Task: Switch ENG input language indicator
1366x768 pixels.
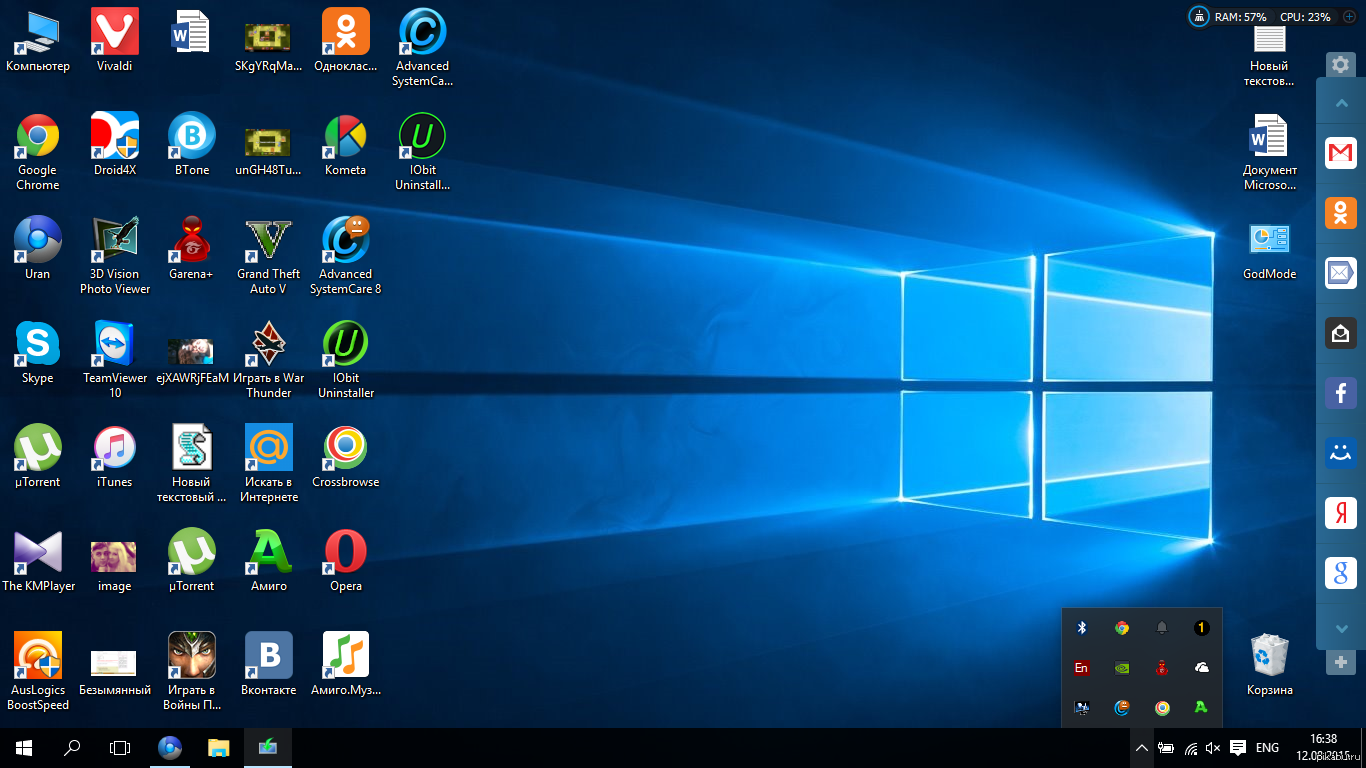Action: (1267, 748)
